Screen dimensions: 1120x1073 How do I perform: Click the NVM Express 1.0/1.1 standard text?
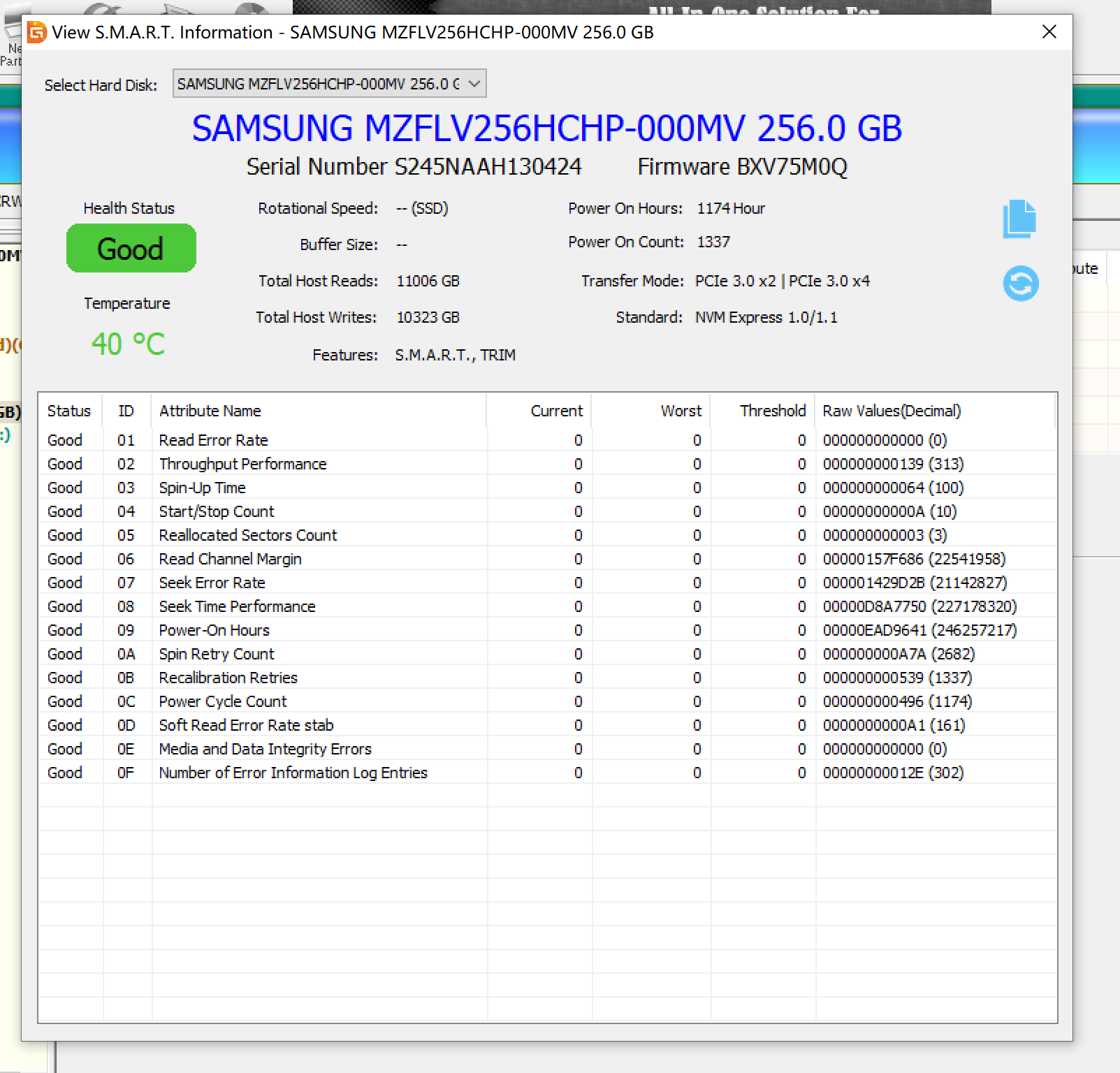tap(766, 317)
